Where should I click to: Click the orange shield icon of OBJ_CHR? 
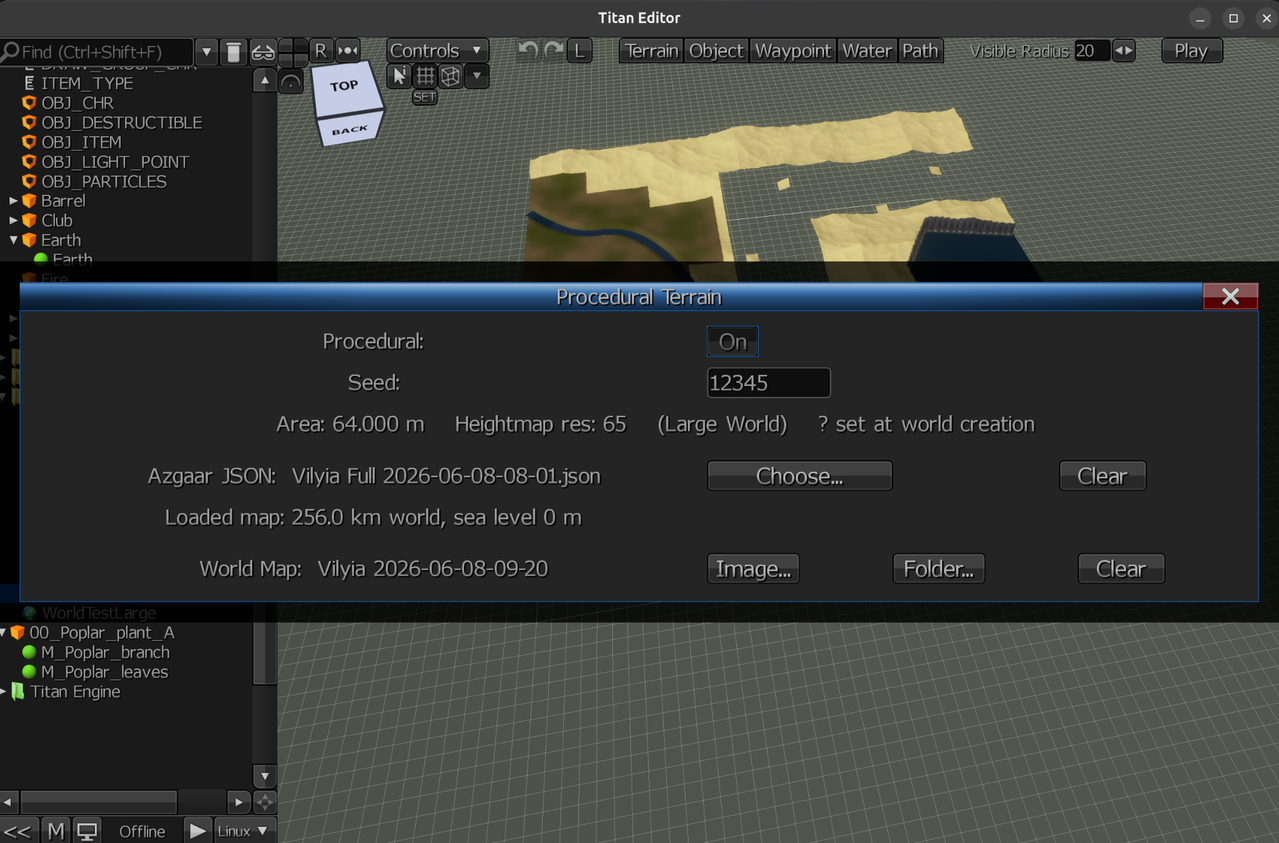[x=29, y=103]
